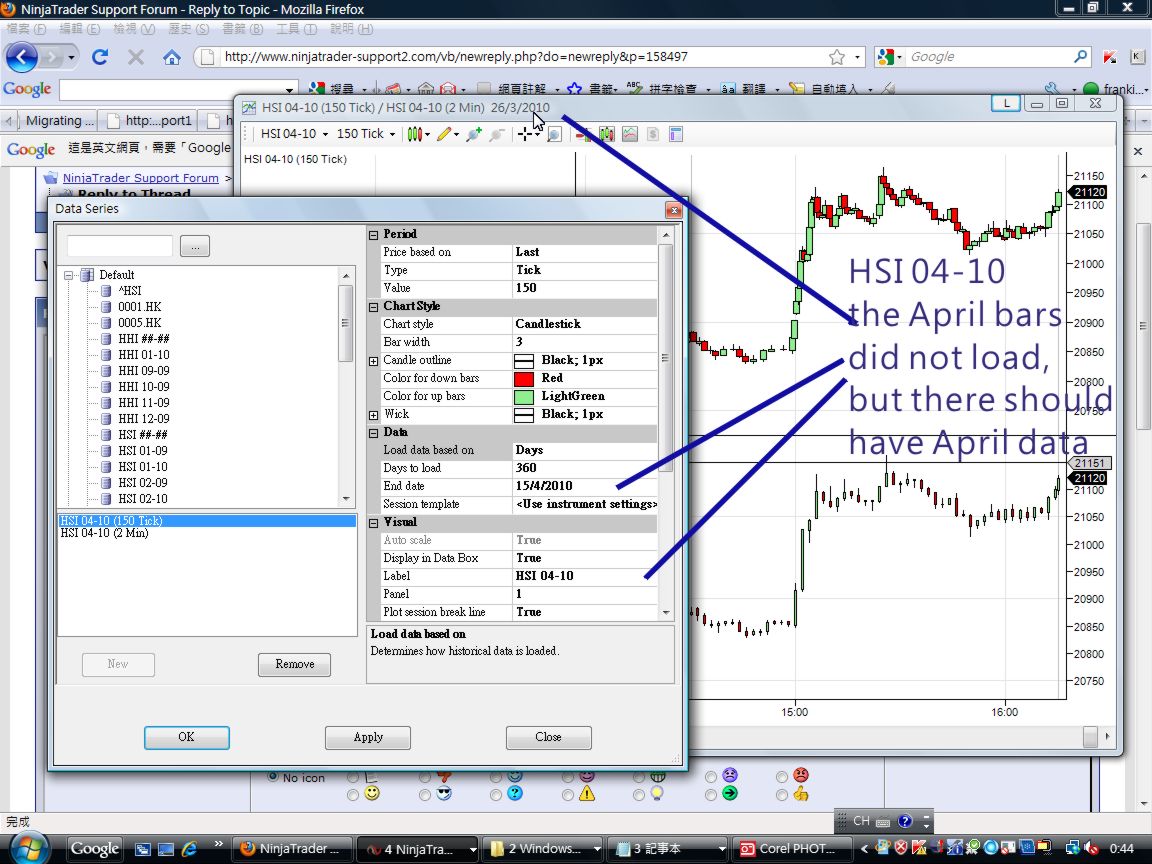Viewport: 1152px width, 864px height.
Task: Open the chart properties panel icon
Action: pos(676,134)
